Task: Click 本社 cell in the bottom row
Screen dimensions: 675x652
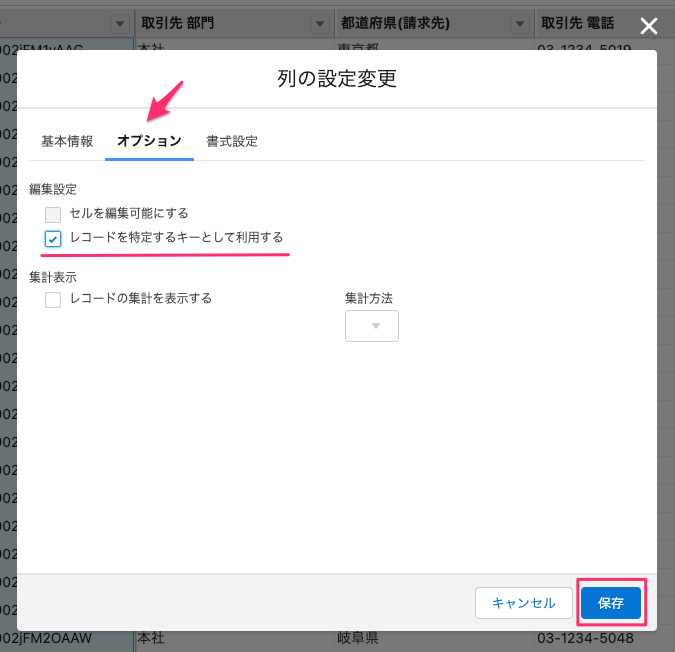Action: (x=151, y=638)
